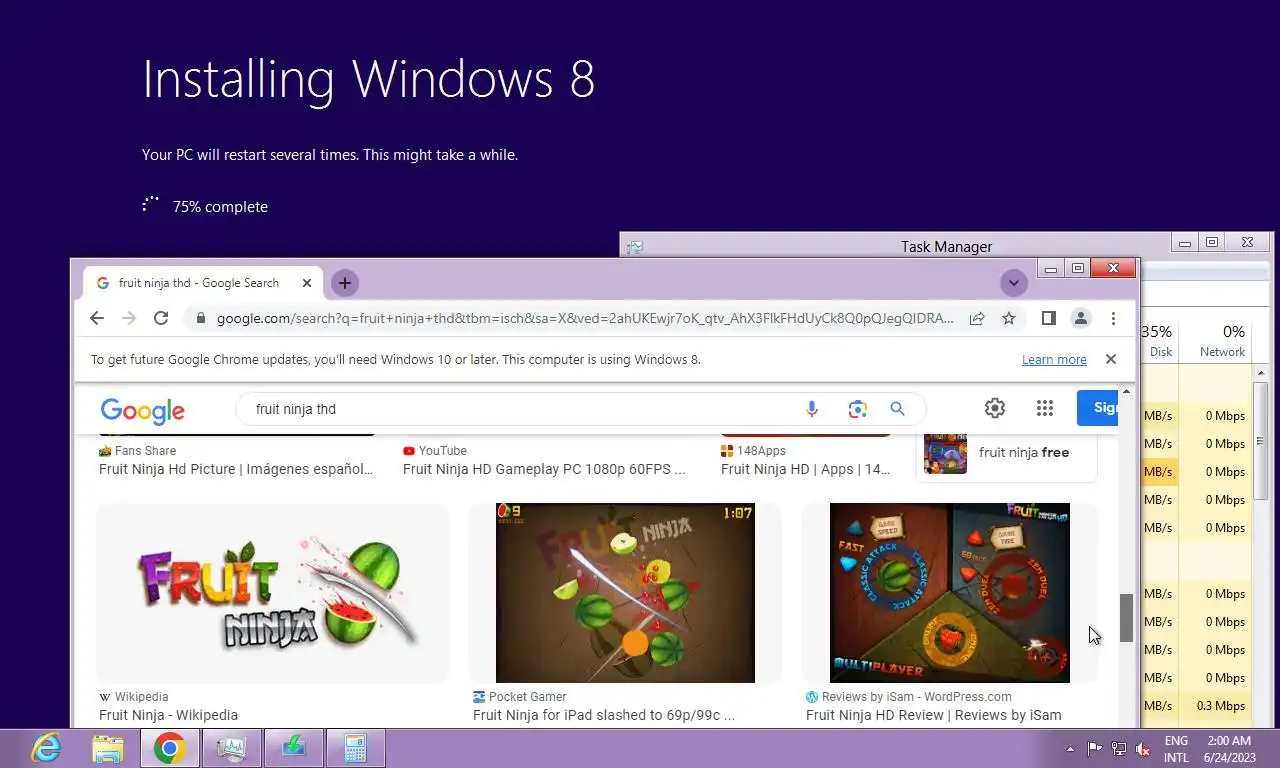Open Fruit Ninja - Wikipedia result link
1280x768 pixels.
[168, 715]
